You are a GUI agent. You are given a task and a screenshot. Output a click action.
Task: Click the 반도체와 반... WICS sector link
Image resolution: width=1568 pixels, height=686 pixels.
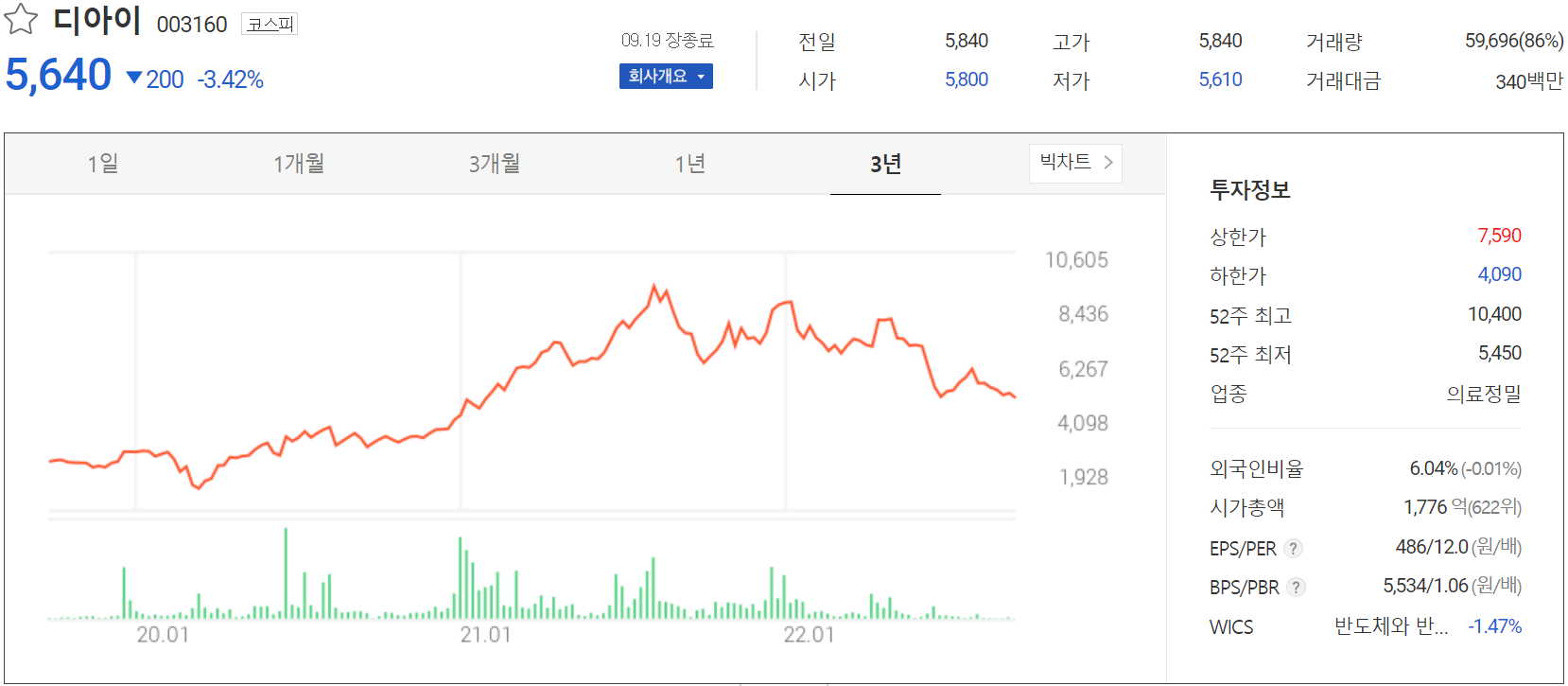[1391, 626]
